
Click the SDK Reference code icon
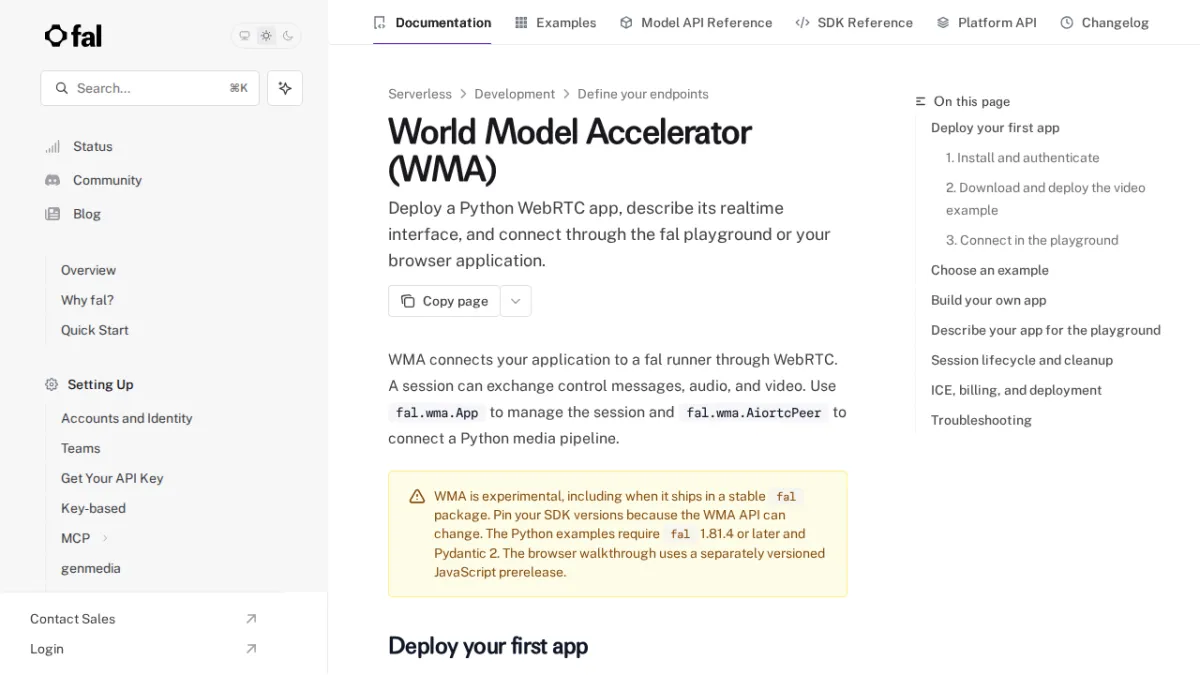(x=802, y=22)
